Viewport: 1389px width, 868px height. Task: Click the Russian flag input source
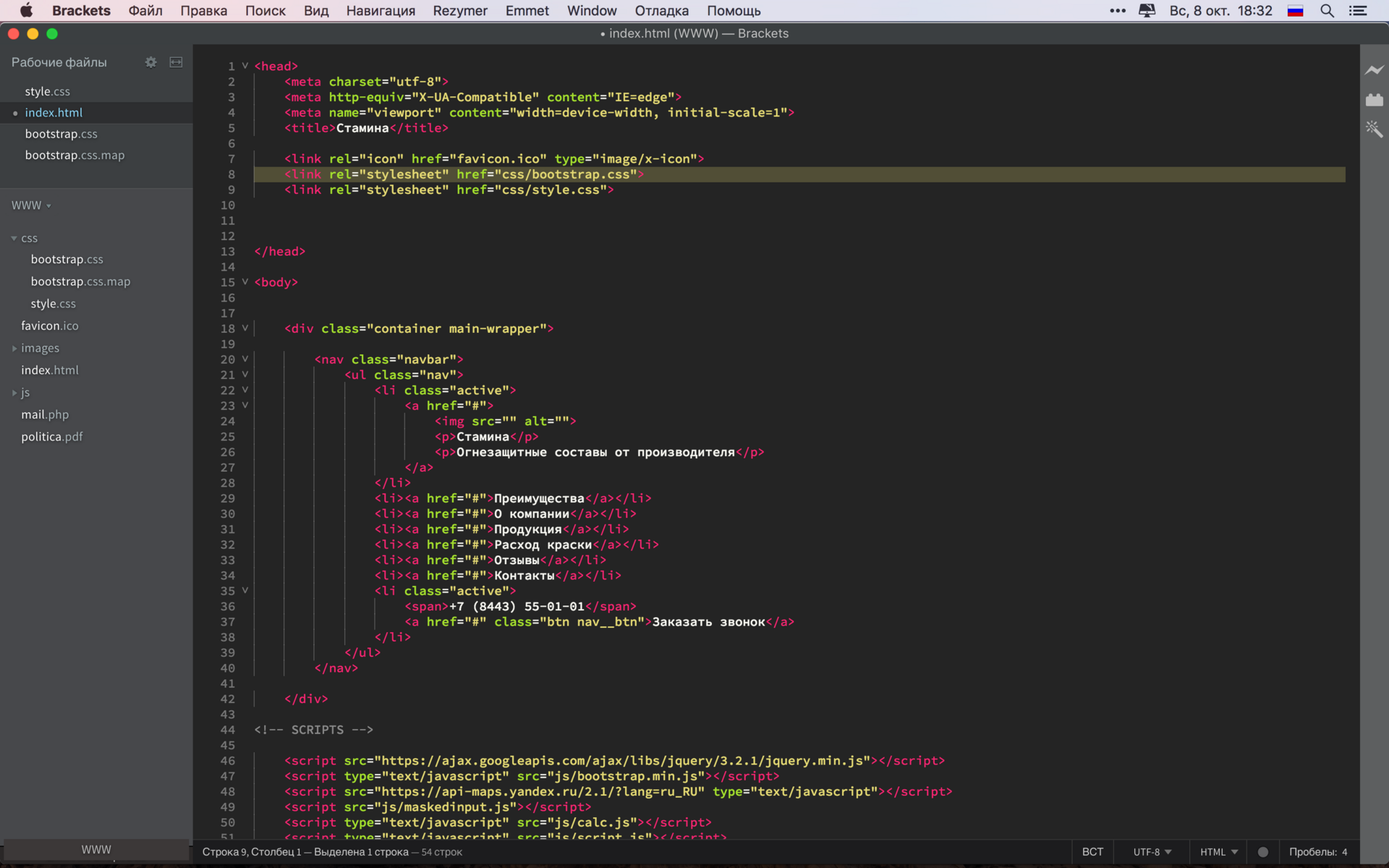[x=1295, y=11]
